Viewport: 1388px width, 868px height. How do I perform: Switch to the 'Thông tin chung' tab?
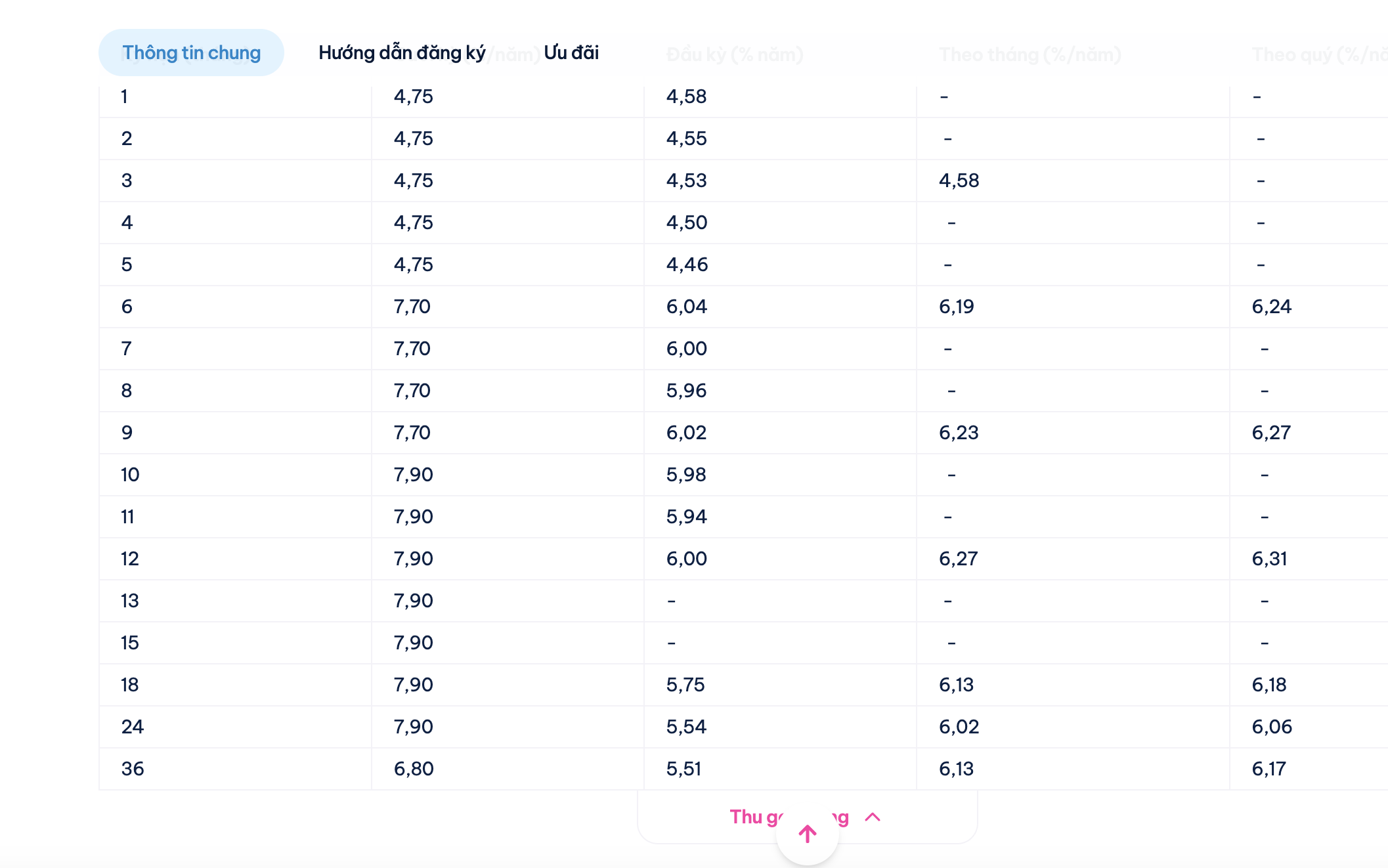click(191, 53)
